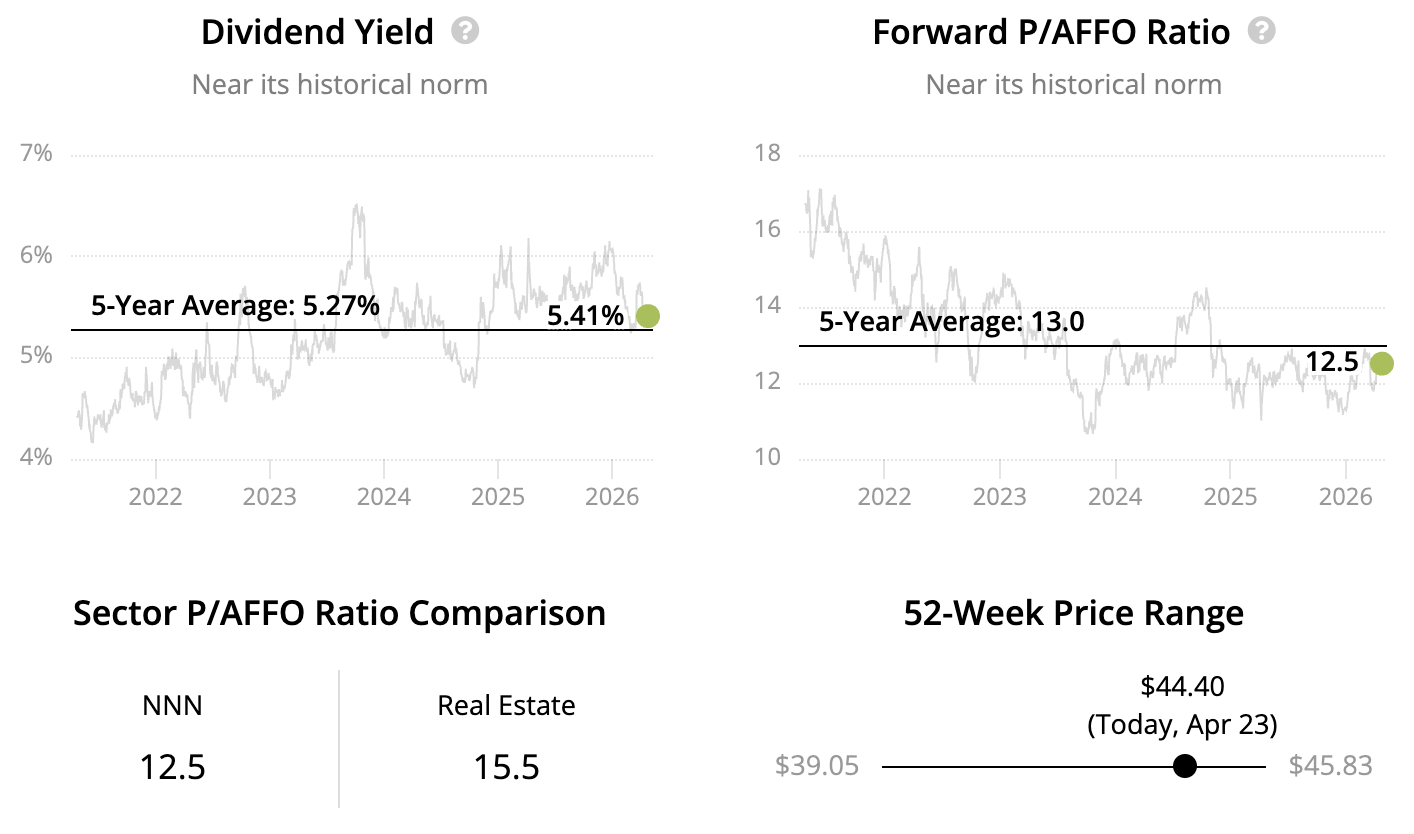
Task: Click the $39.05 52-week low price
Action: click(x=816, y=766)
